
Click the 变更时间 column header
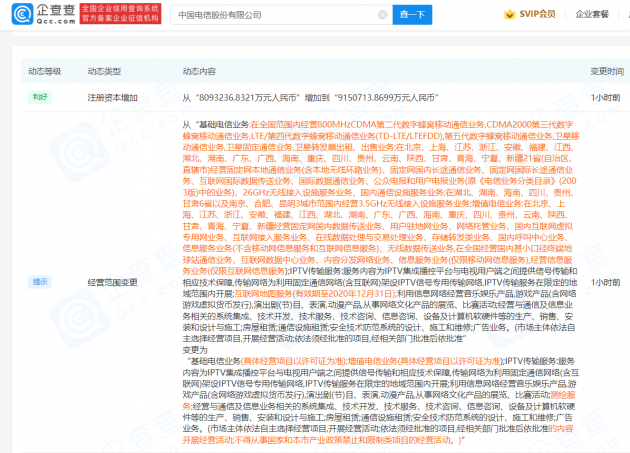607,71
